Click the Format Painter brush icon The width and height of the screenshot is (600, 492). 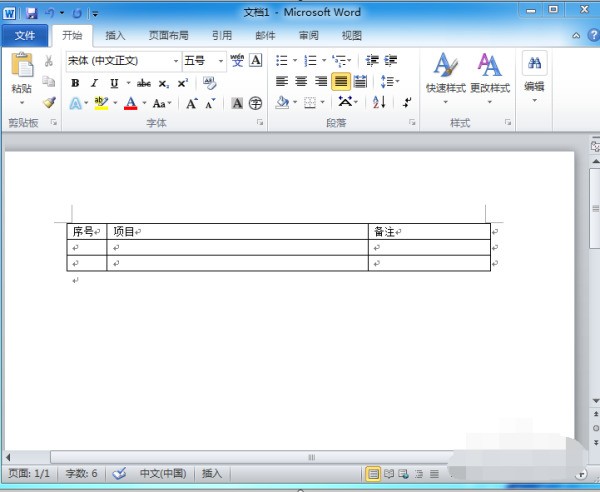coord(48,102)
